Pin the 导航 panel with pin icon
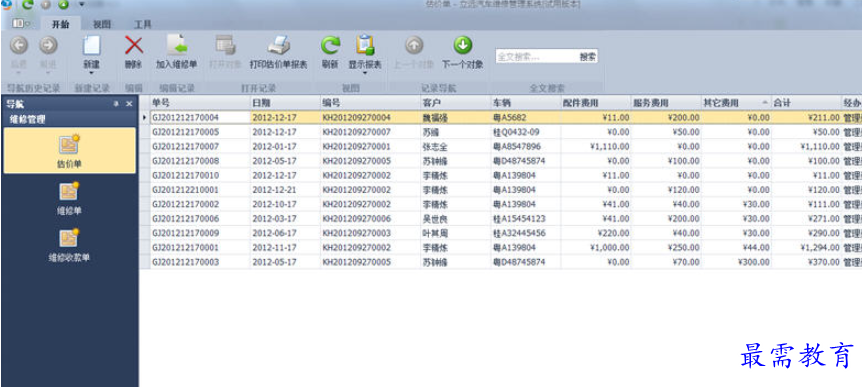Viewport: 862px width, 387px height. point(116,104)
